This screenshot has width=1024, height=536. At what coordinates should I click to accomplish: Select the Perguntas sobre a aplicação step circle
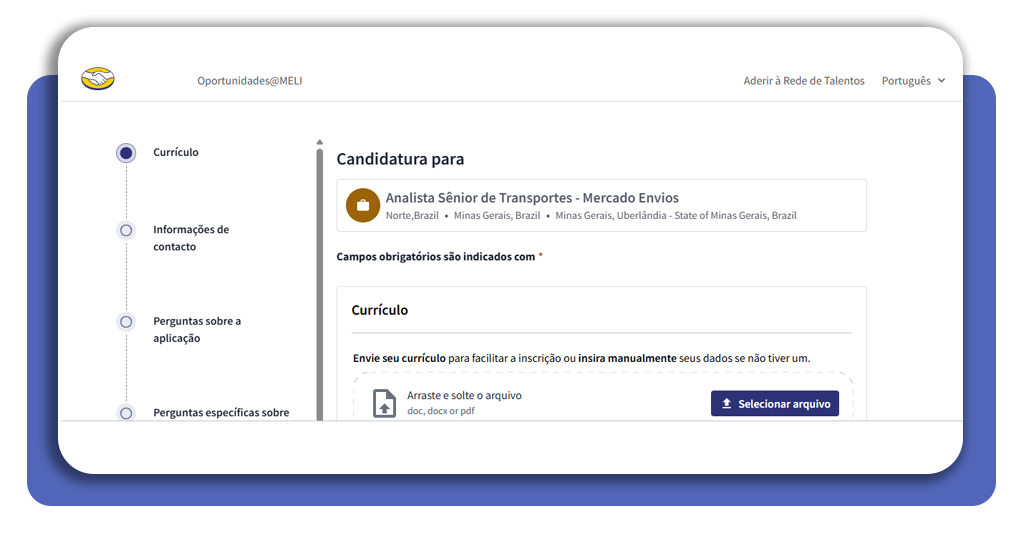tap(126, 321)
